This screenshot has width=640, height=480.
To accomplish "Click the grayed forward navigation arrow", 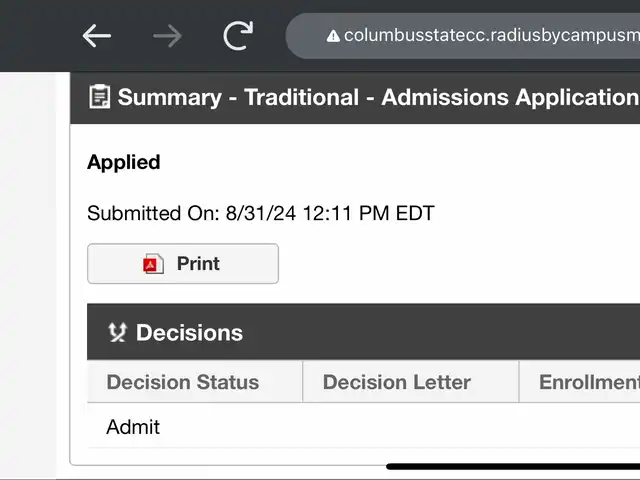I will pyautogui.click(x=167, y=36).
